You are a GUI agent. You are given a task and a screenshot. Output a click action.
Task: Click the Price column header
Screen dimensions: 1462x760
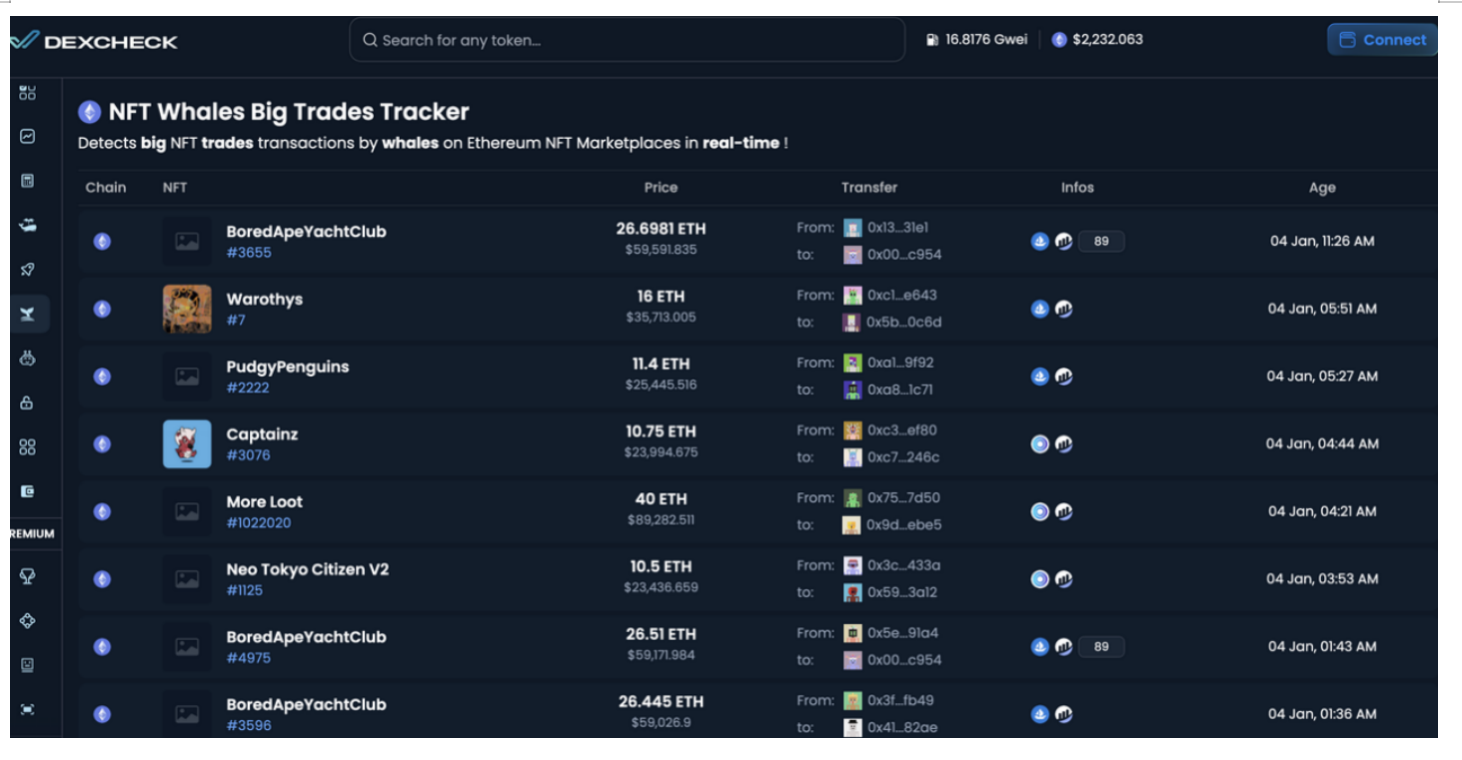click(660, 188)
